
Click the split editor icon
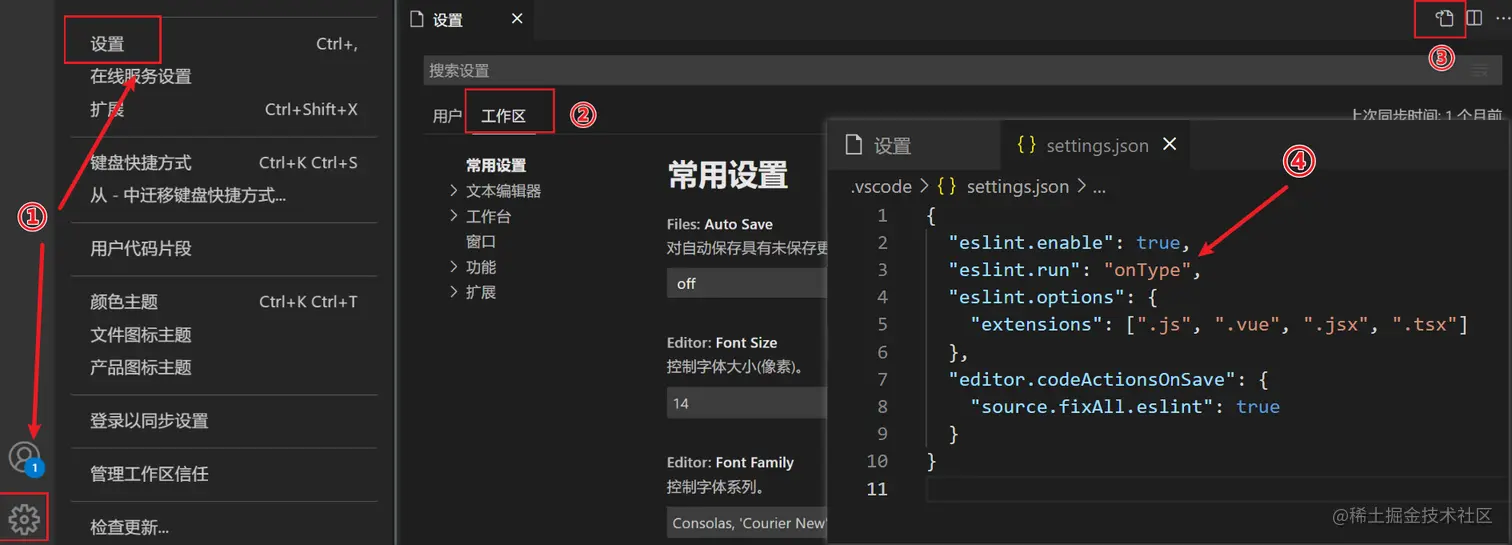1474,18
